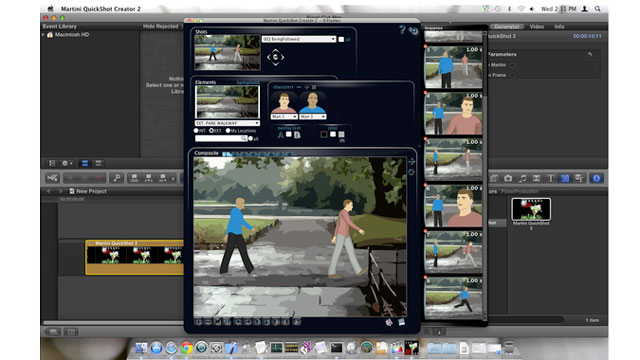
Task: Click the 'background' link in Elements
Action: coord(248,82)
